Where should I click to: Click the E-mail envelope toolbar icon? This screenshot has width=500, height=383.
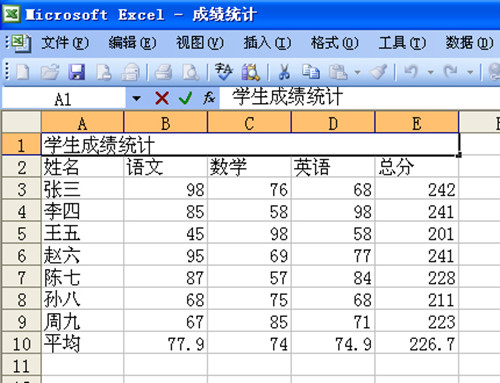click(131, 72)
